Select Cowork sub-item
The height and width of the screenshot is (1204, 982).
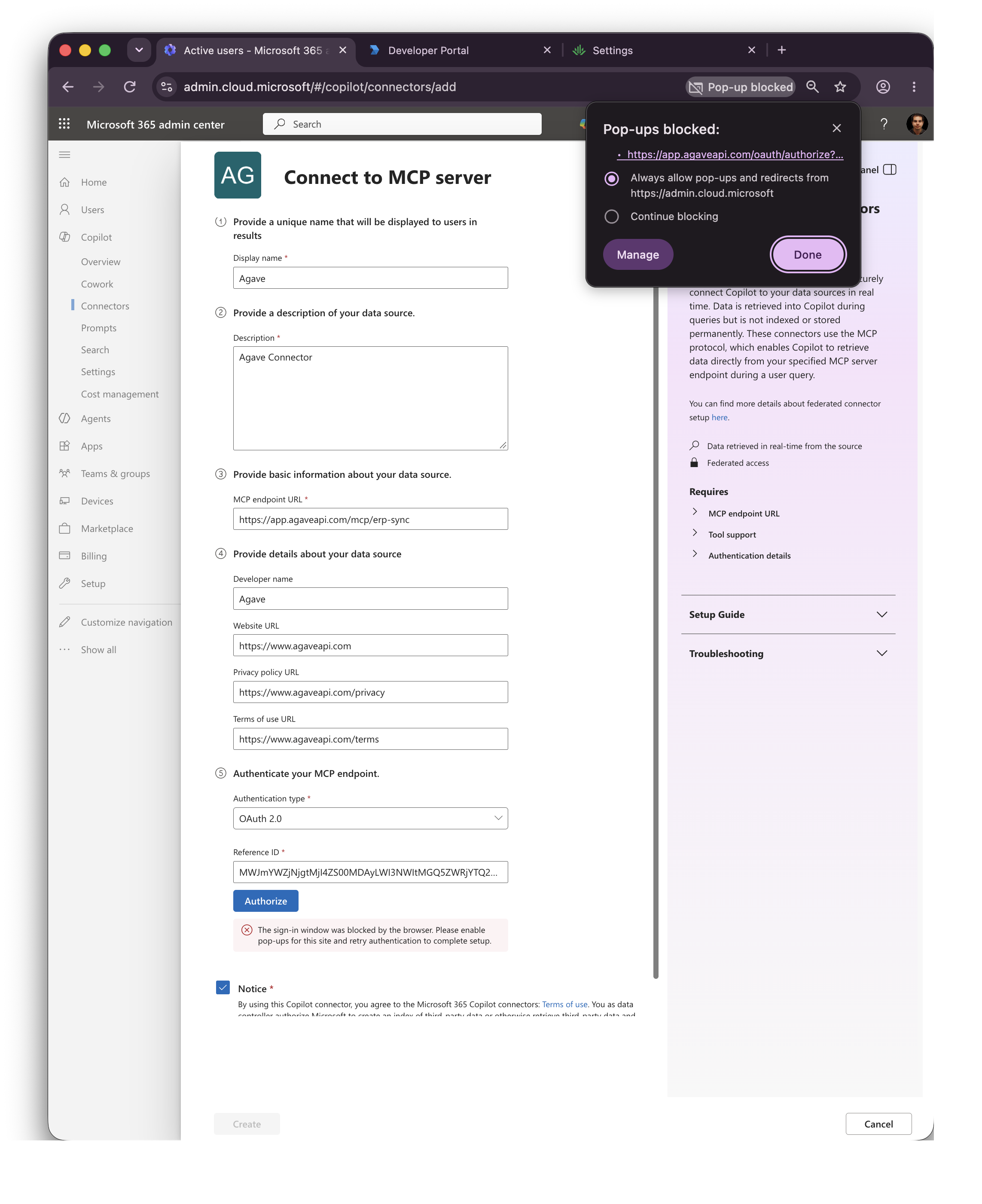click(x=97, y=284)
